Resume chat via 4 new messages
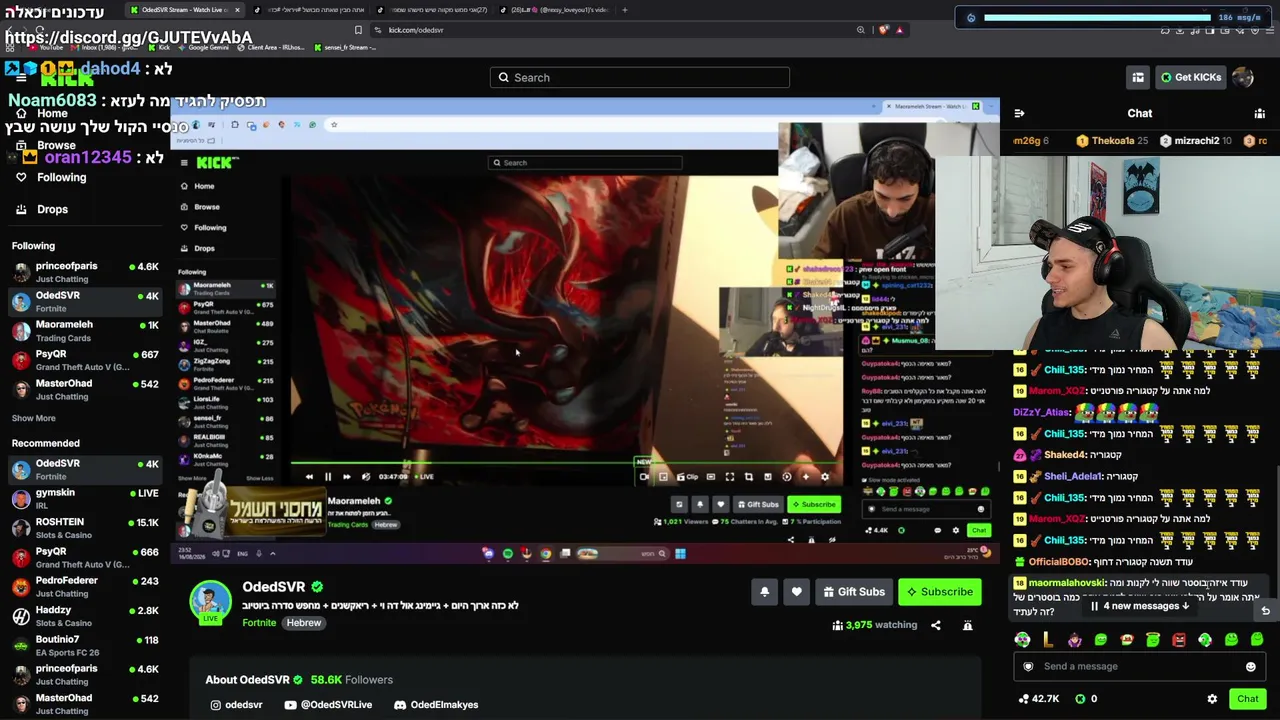 1140,606
